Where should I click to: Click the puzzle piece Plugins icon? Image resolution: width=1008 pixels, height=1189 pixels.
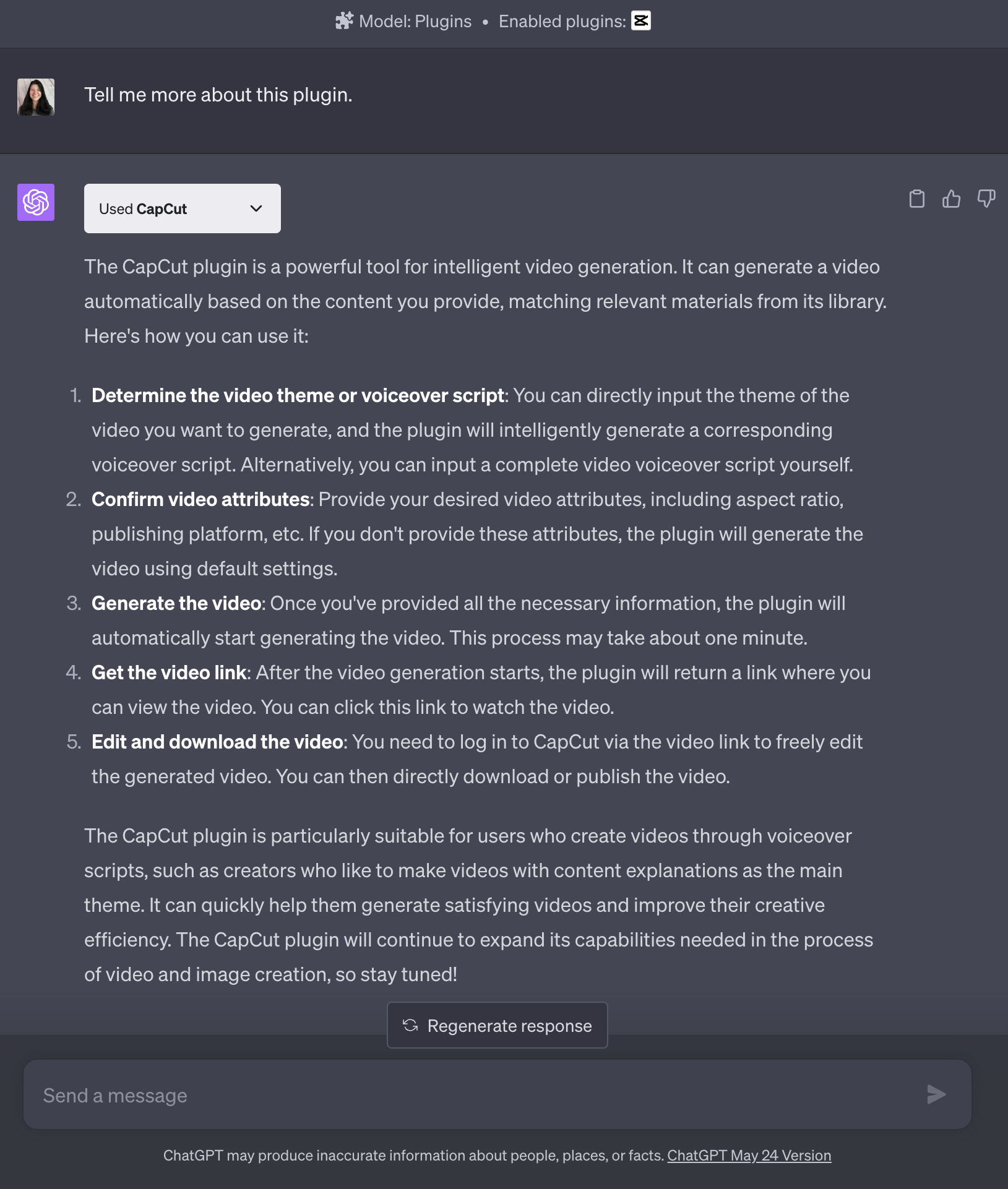345,20
